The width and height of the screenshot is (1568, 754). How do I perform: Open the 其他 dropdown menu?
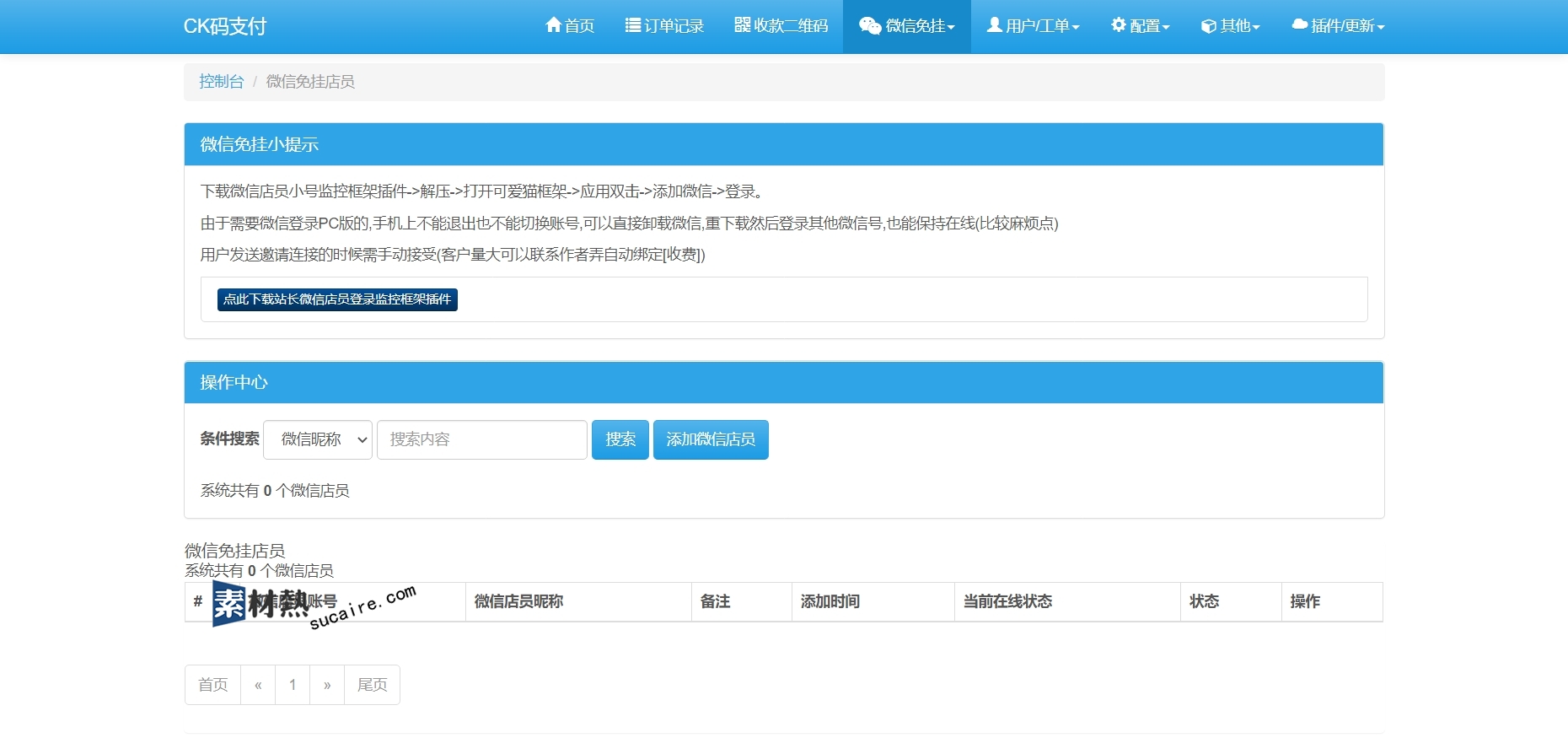tap(1231, 26)
